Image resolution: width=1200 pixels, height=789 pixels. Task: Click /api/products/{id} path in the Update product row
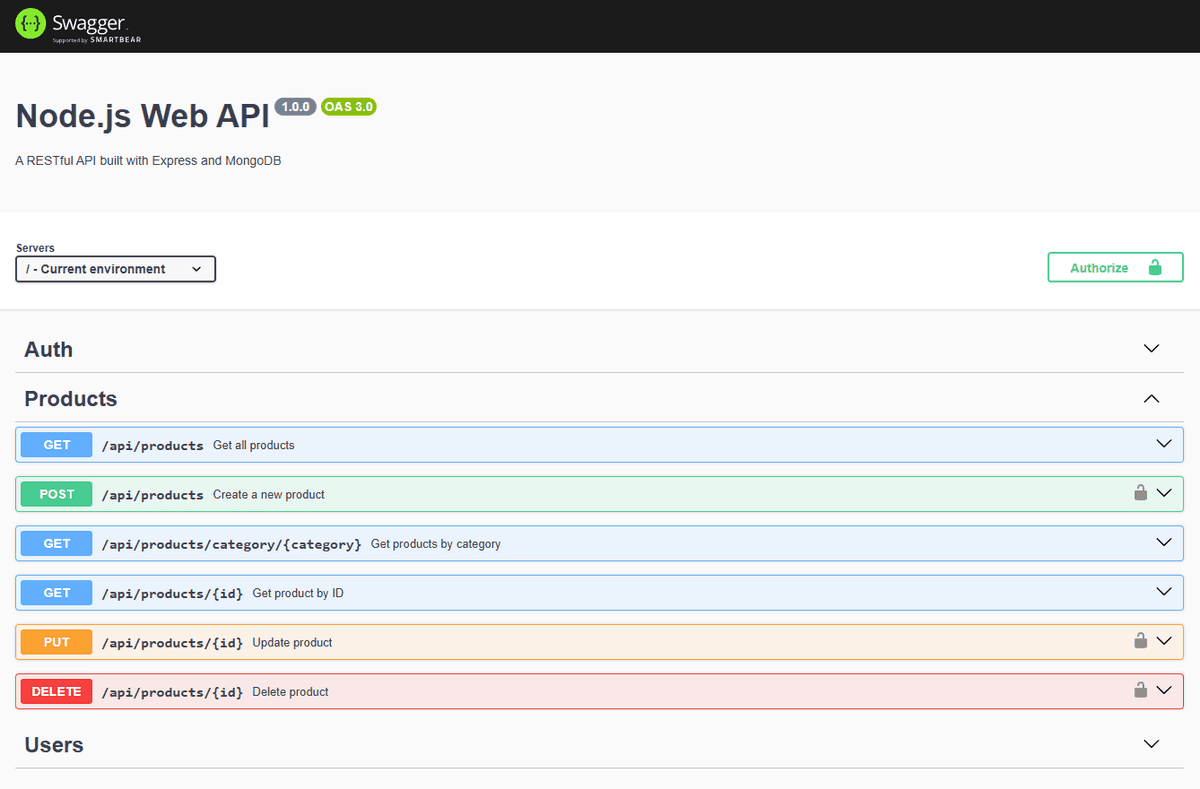(x=172, y=642)
